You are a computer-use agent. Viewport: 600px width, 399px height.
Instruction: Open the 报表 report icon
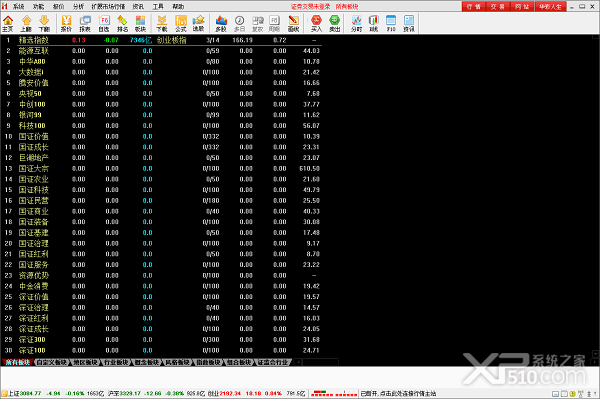[x=85, y=23]
